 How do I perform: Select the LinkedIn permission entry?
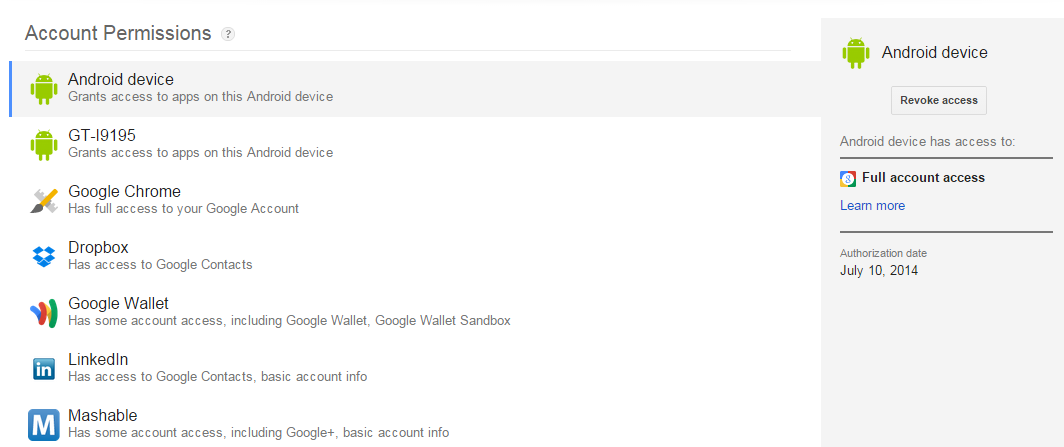coord(415,369)
